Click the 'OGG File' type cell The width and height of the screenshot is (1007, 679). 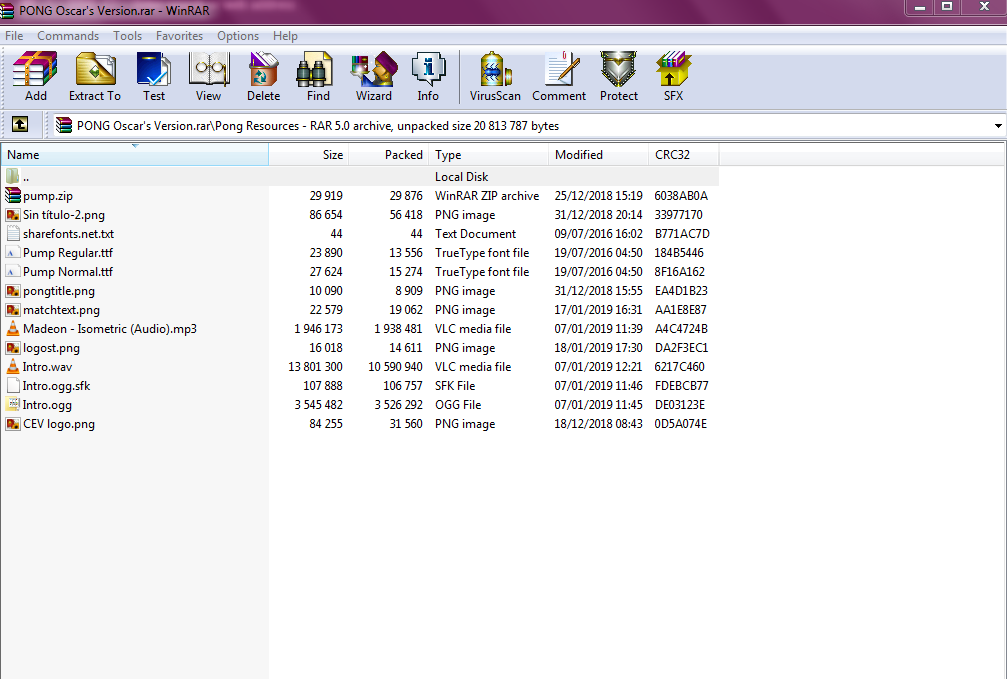[x=458, y=405]
